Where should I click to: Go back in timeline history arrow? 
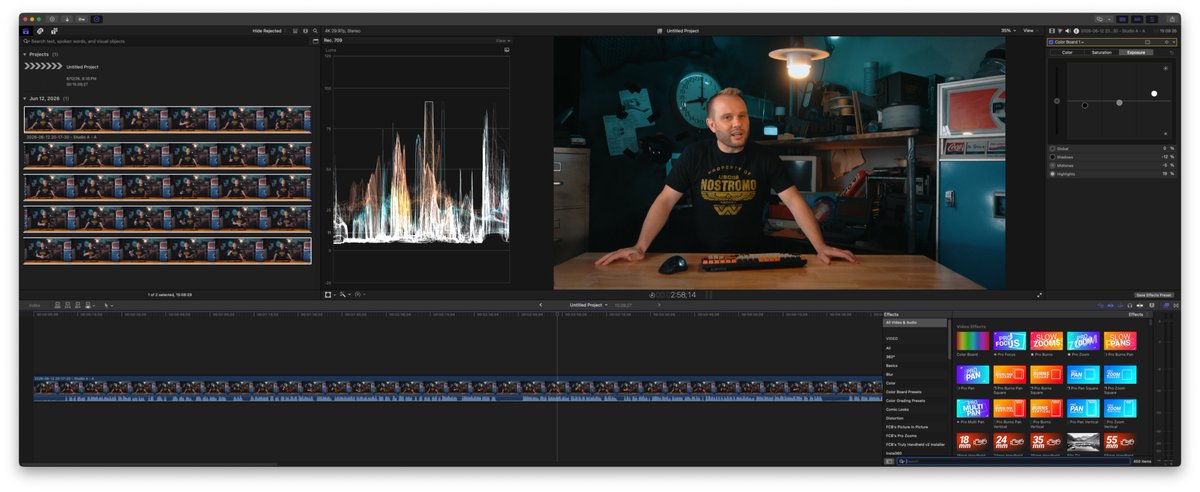tap(541, 305)
